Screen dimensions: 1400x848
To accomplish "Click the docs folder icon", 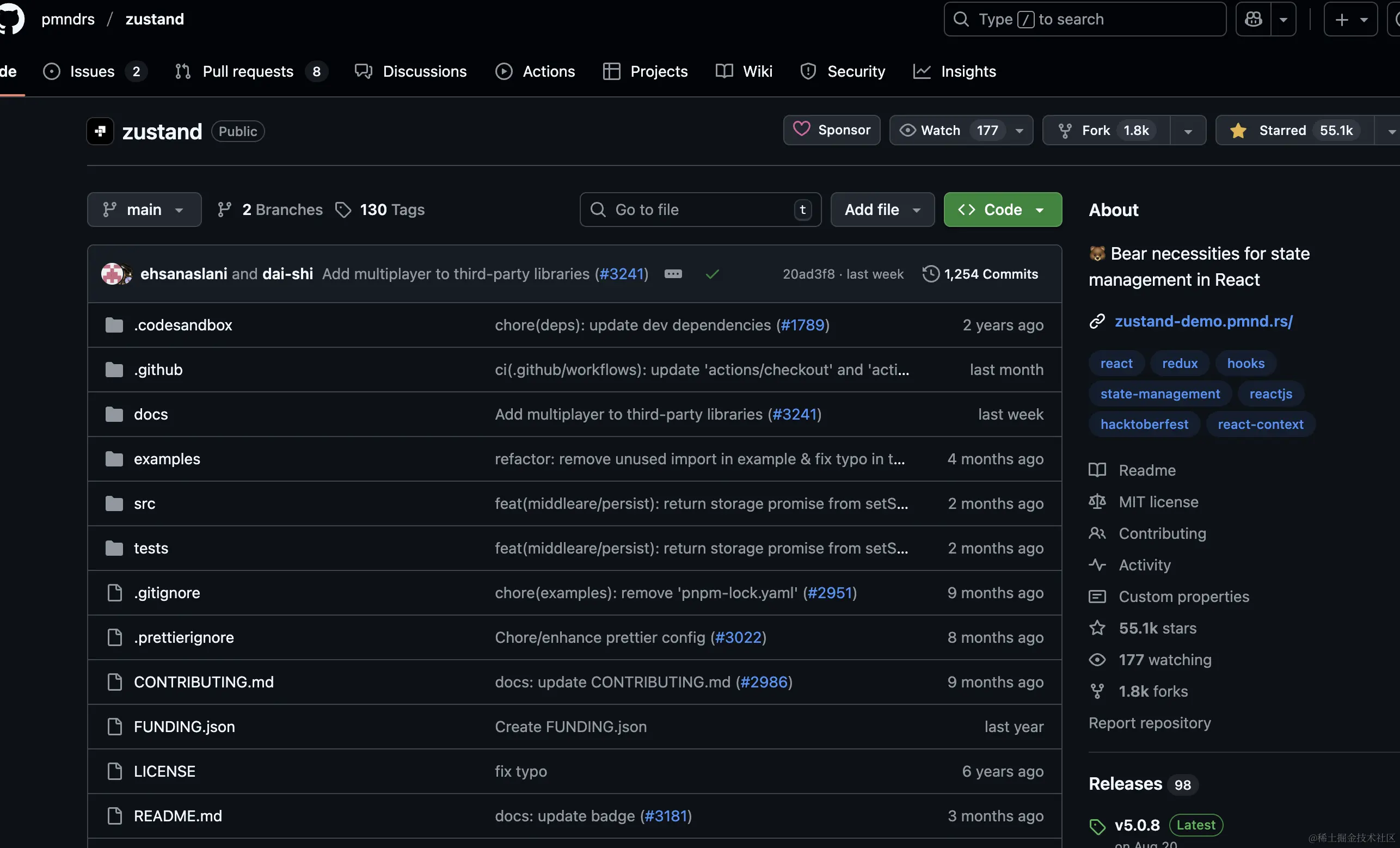I will point(114,414).
